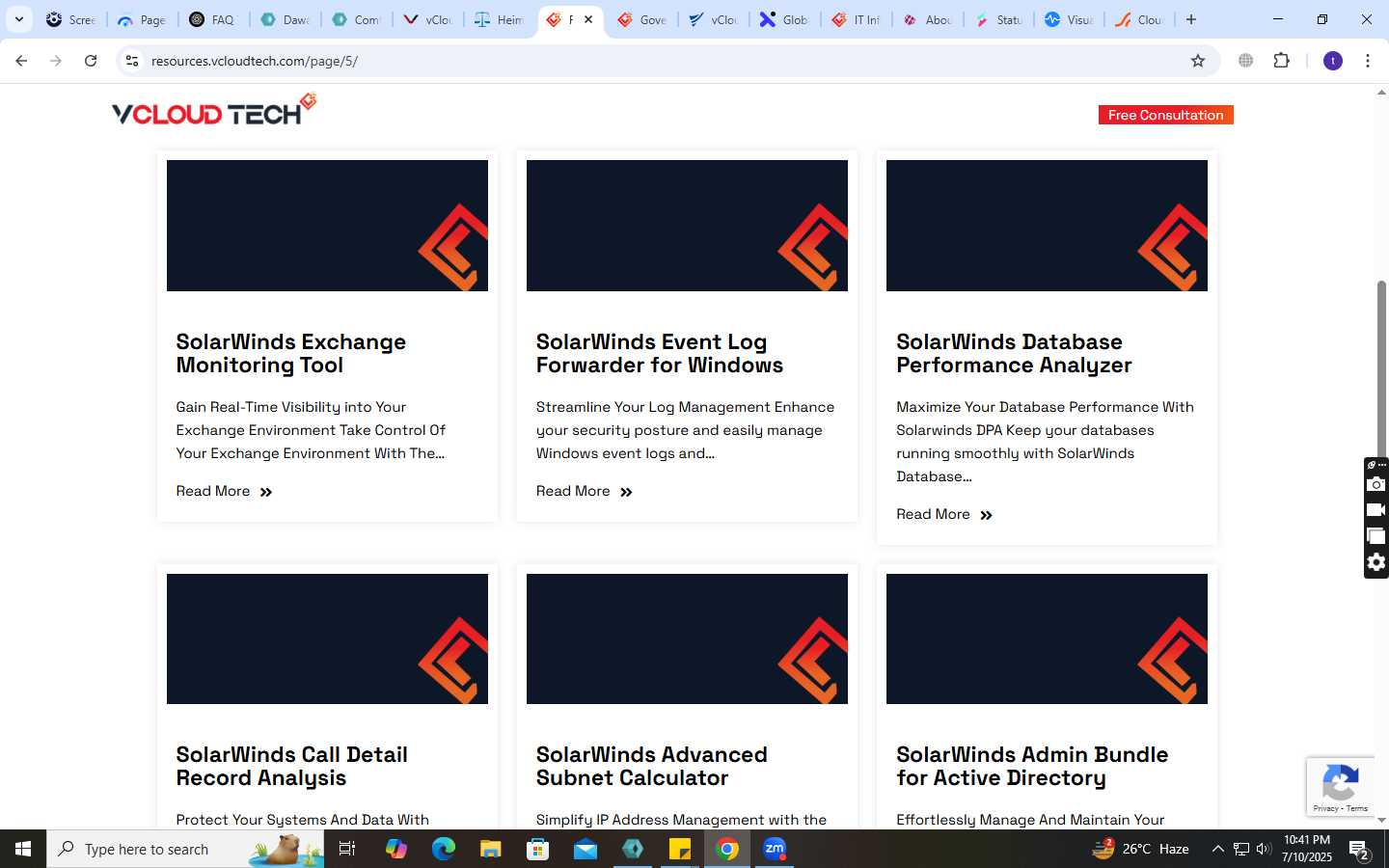Viewport: 1389px width, 868px height.
Task: Read More on Database Performance Analyzer card
Action: pyautogui.click(x=944, y=514)
